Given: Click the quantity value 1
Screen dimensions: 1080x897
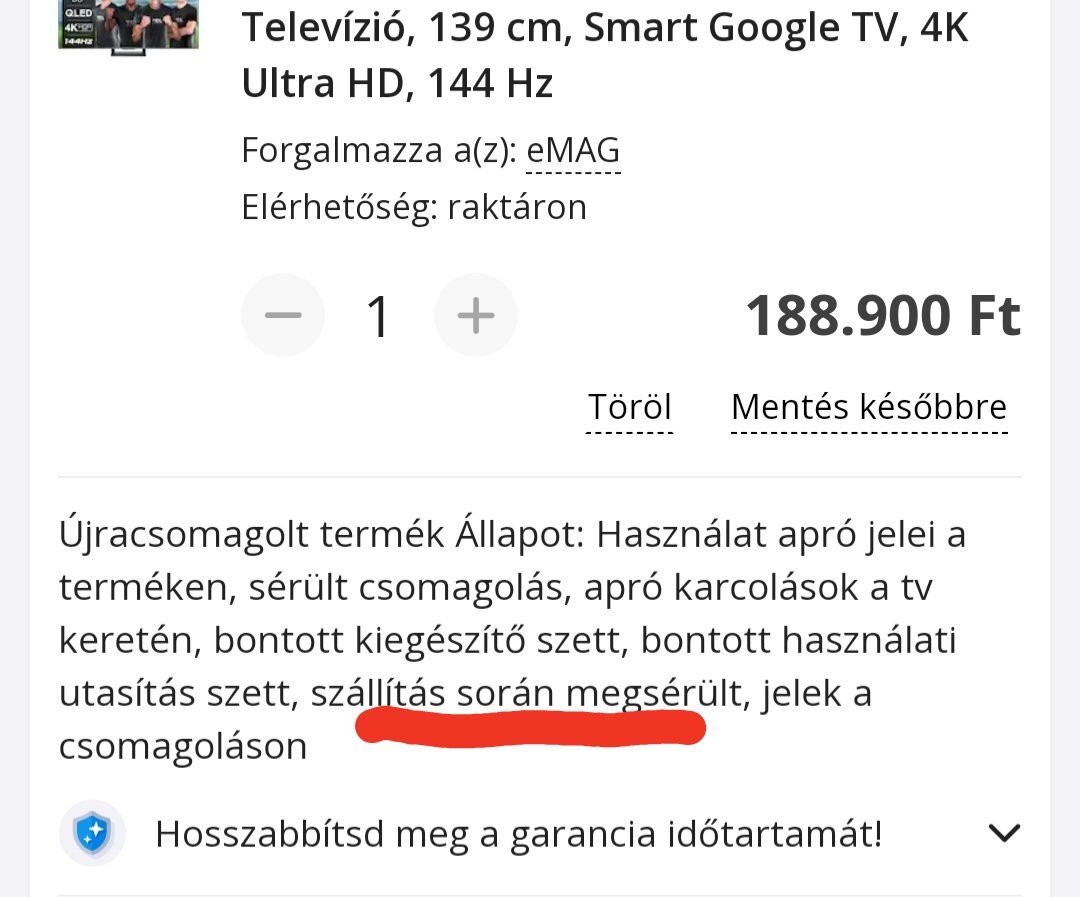Looking at the screenshot, I should coord(378,316).
